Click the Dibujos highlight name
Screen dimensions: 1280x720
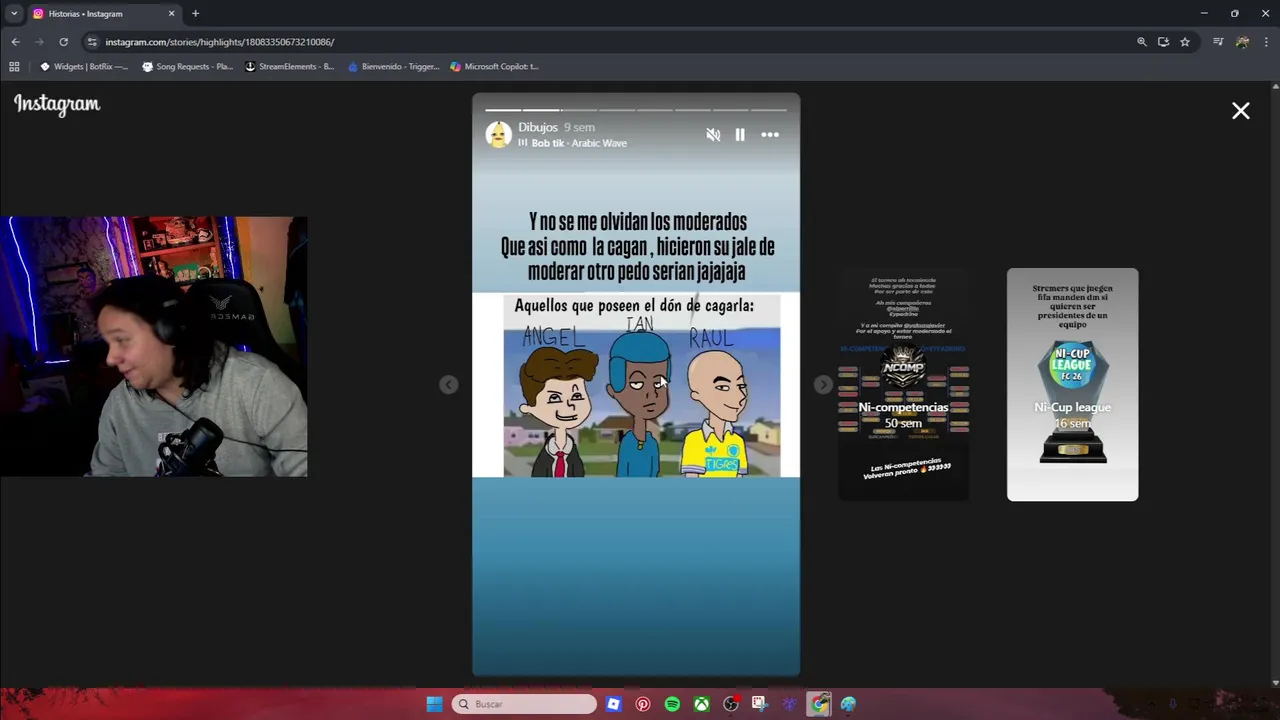point(538,128)
